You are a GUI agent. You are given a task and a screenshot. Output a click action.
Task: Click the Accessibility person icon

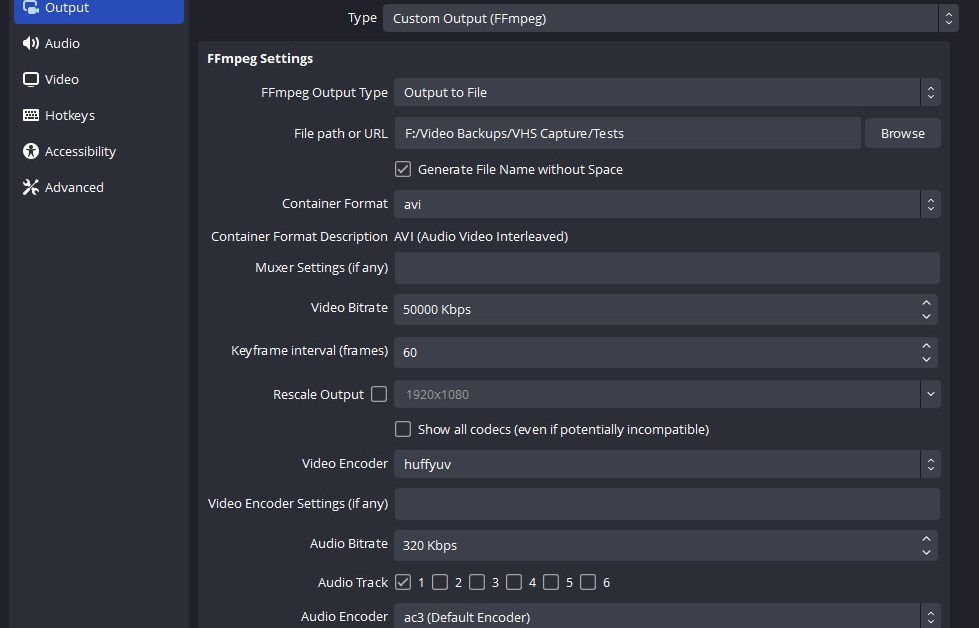coord(30,151)
